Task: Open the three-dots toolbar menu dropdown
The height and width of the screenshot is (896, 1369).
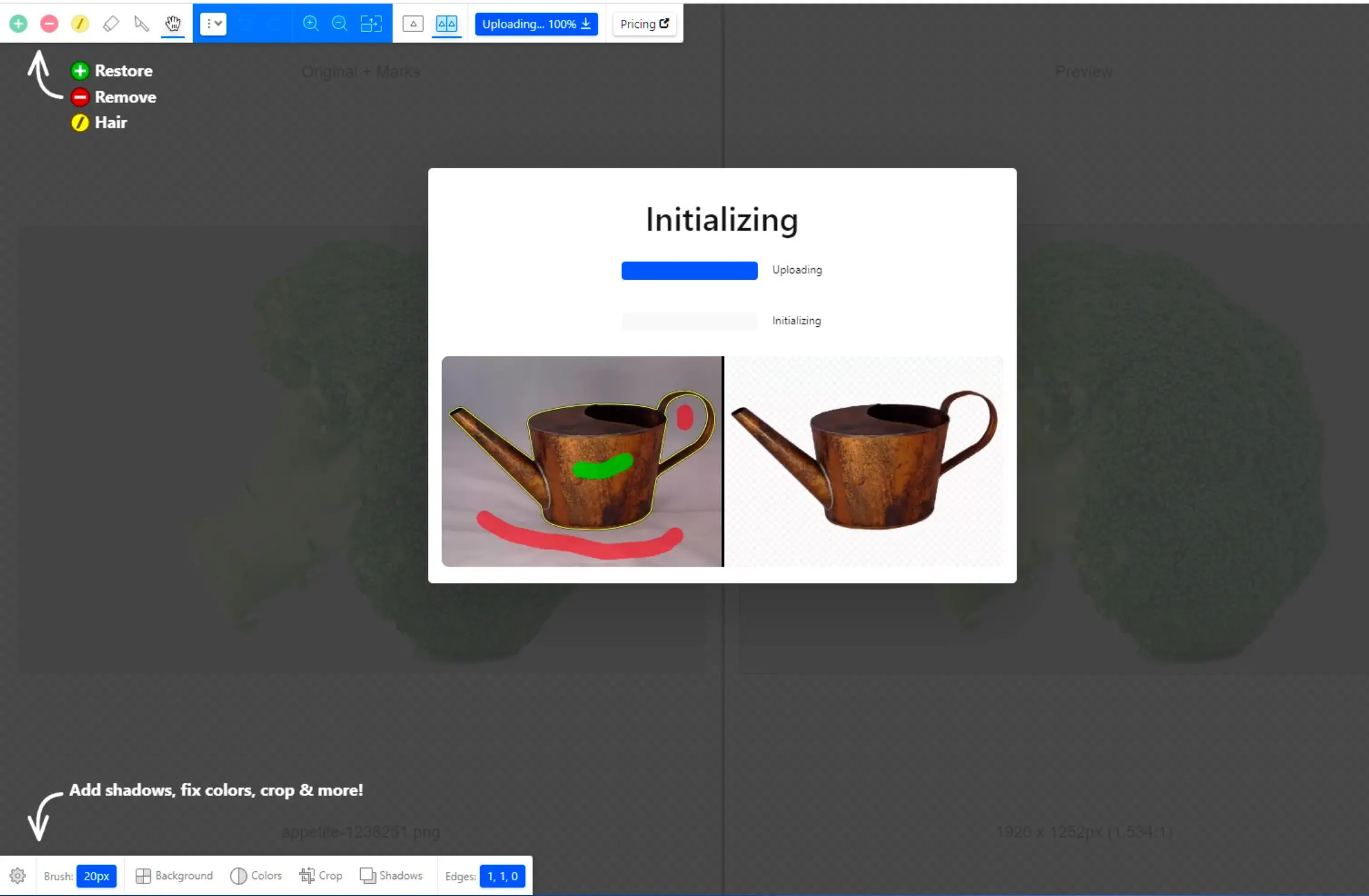Action: pyautogui.click(x=213, y=24)
